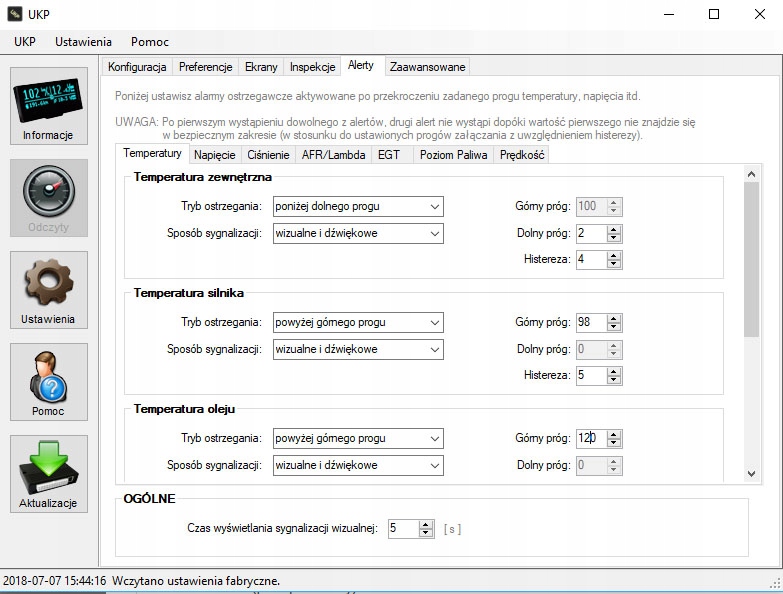This screenshot has height=594, width=783.
Task: Switch to Poziom Paliwa tab
Action: [453, 155]
